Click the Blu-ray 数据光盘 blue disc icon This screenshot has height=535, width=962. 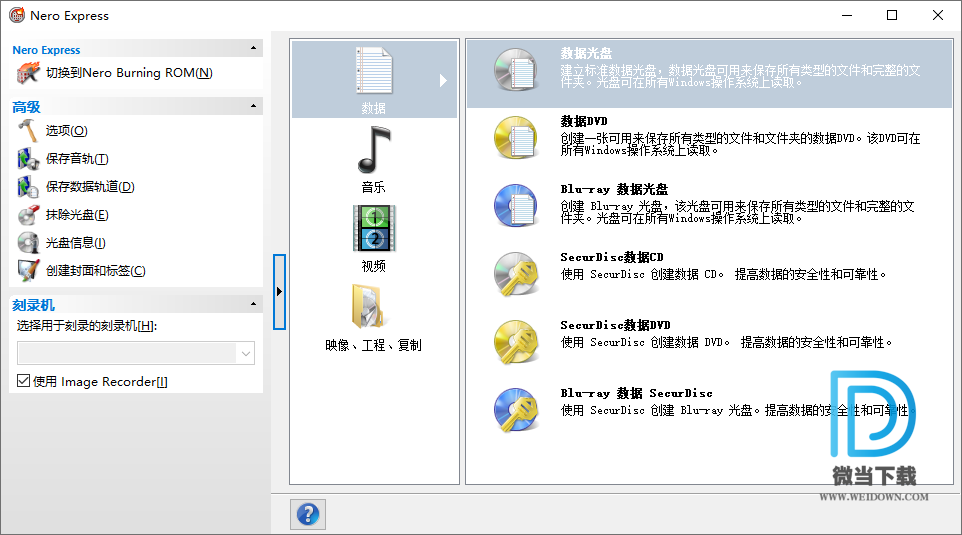click(516, 206)
